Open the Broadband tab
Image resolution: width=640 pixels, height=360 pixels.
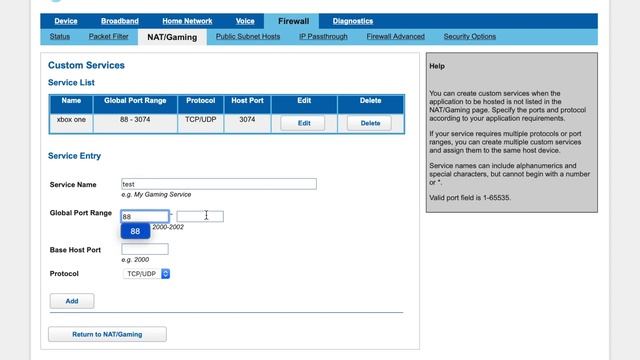[120, 21]
